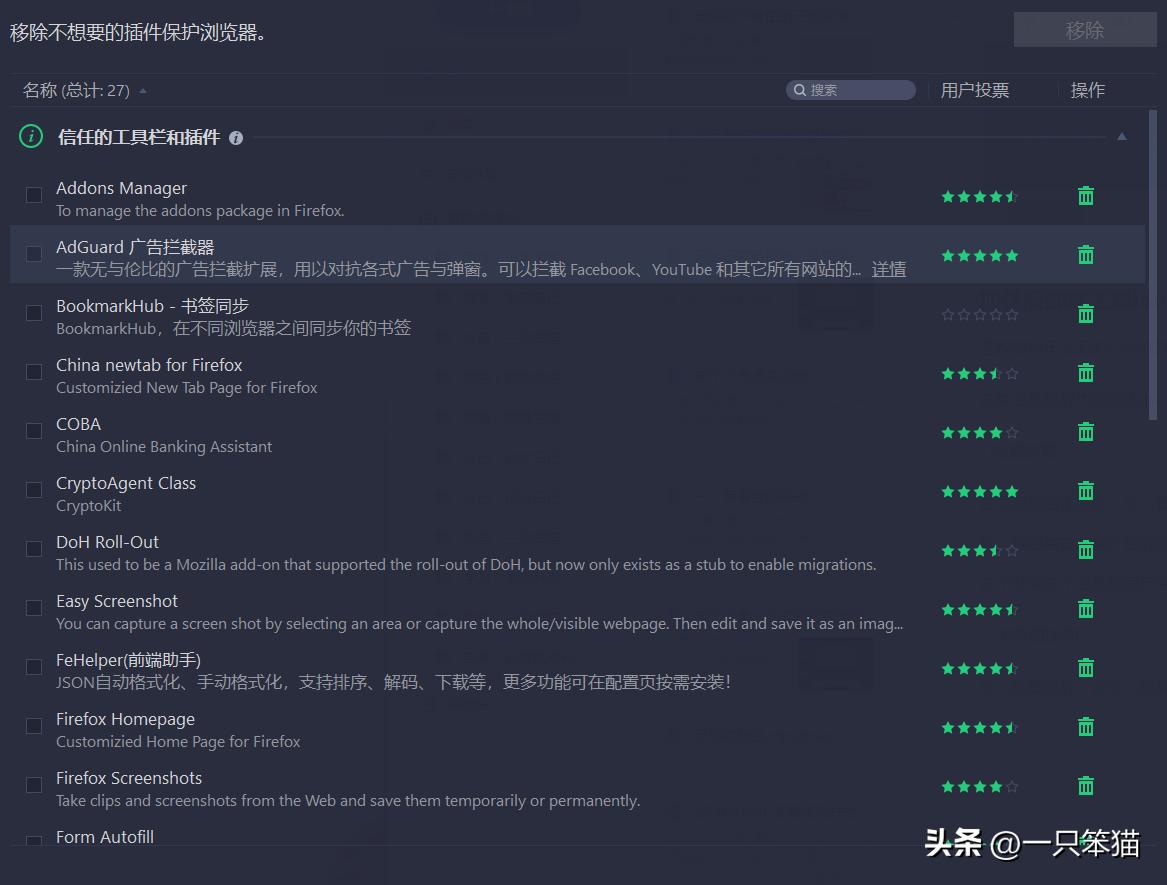Click star rating for China newtab for Firefox
The width and height of the screenshot is (1167, 885).
click(x=979, y=374)
